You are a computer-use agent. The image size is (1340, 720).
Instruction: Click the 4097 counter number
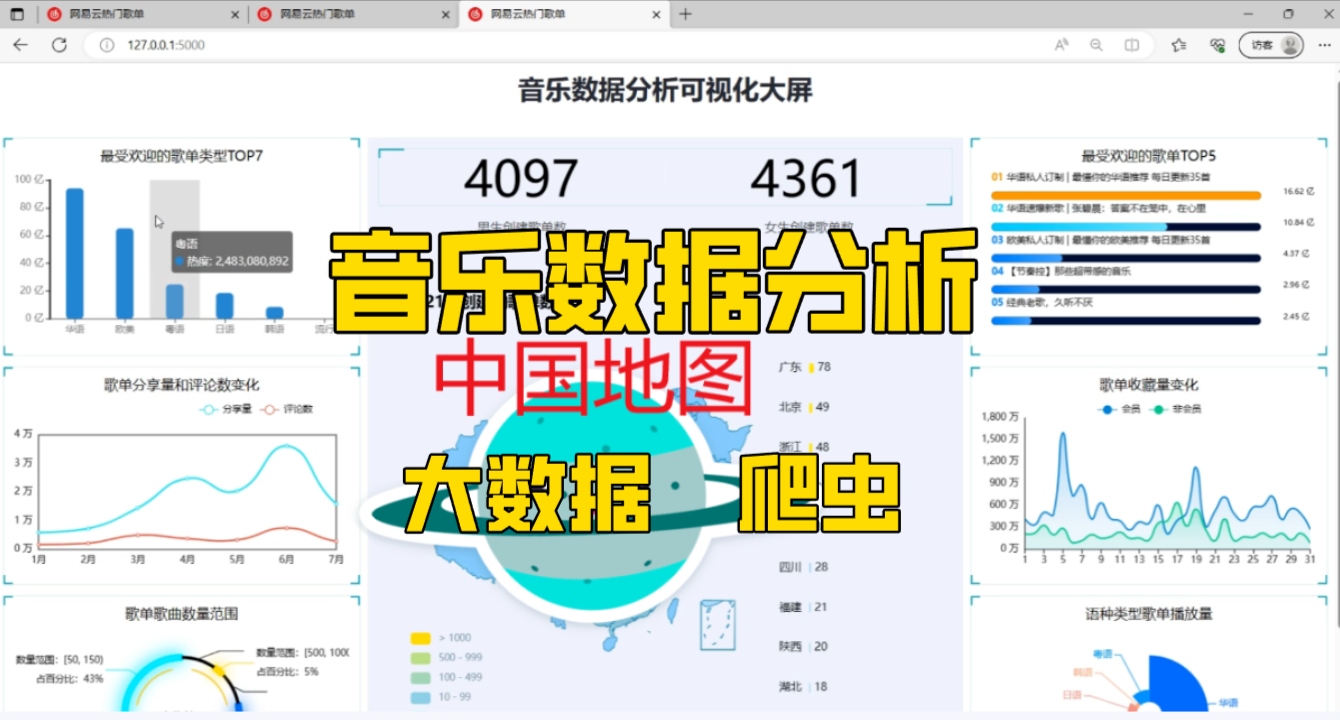click(x=521, y=179)
